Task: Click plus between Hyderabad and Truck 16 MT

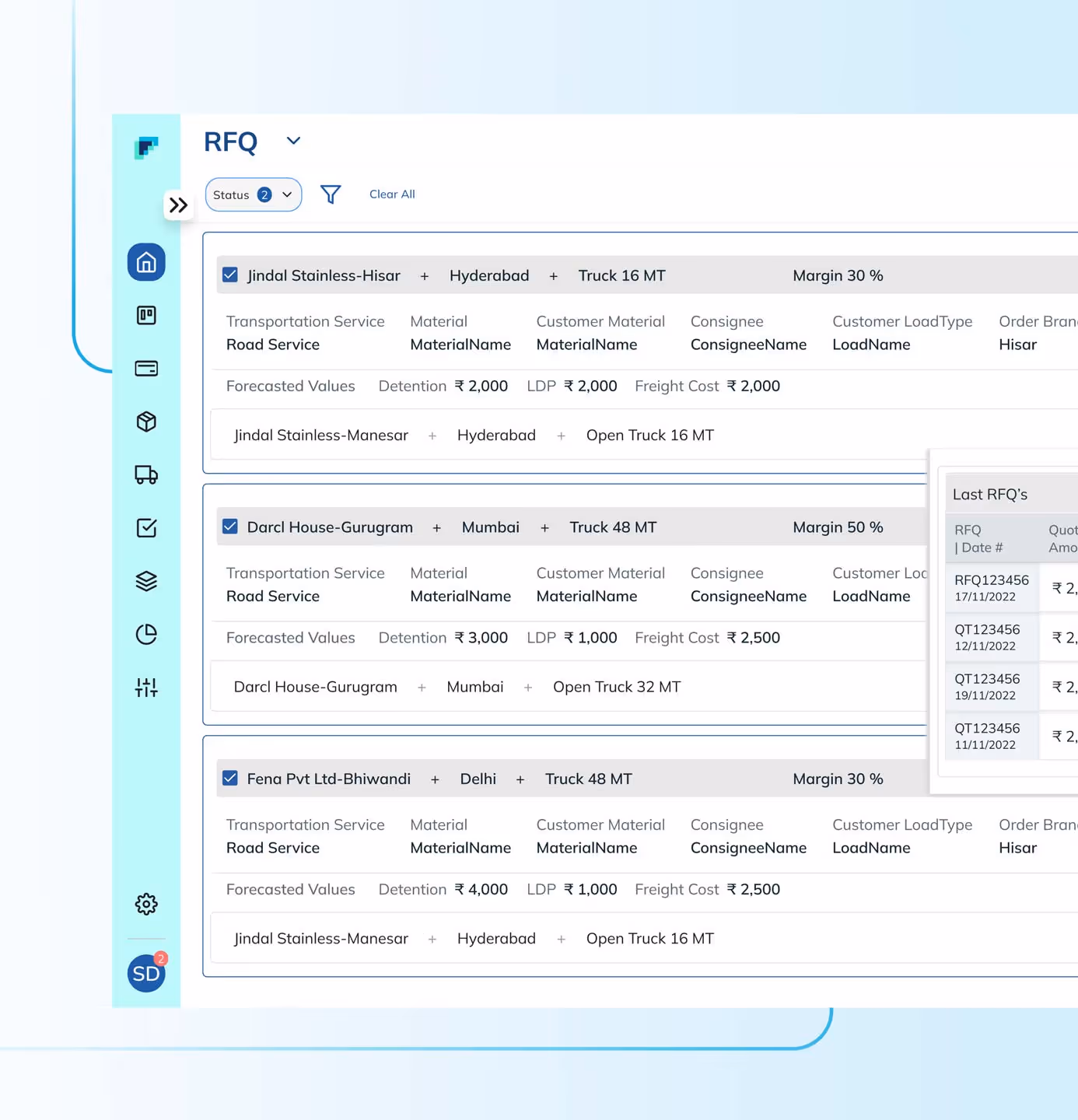Action: tap(554, 276)
